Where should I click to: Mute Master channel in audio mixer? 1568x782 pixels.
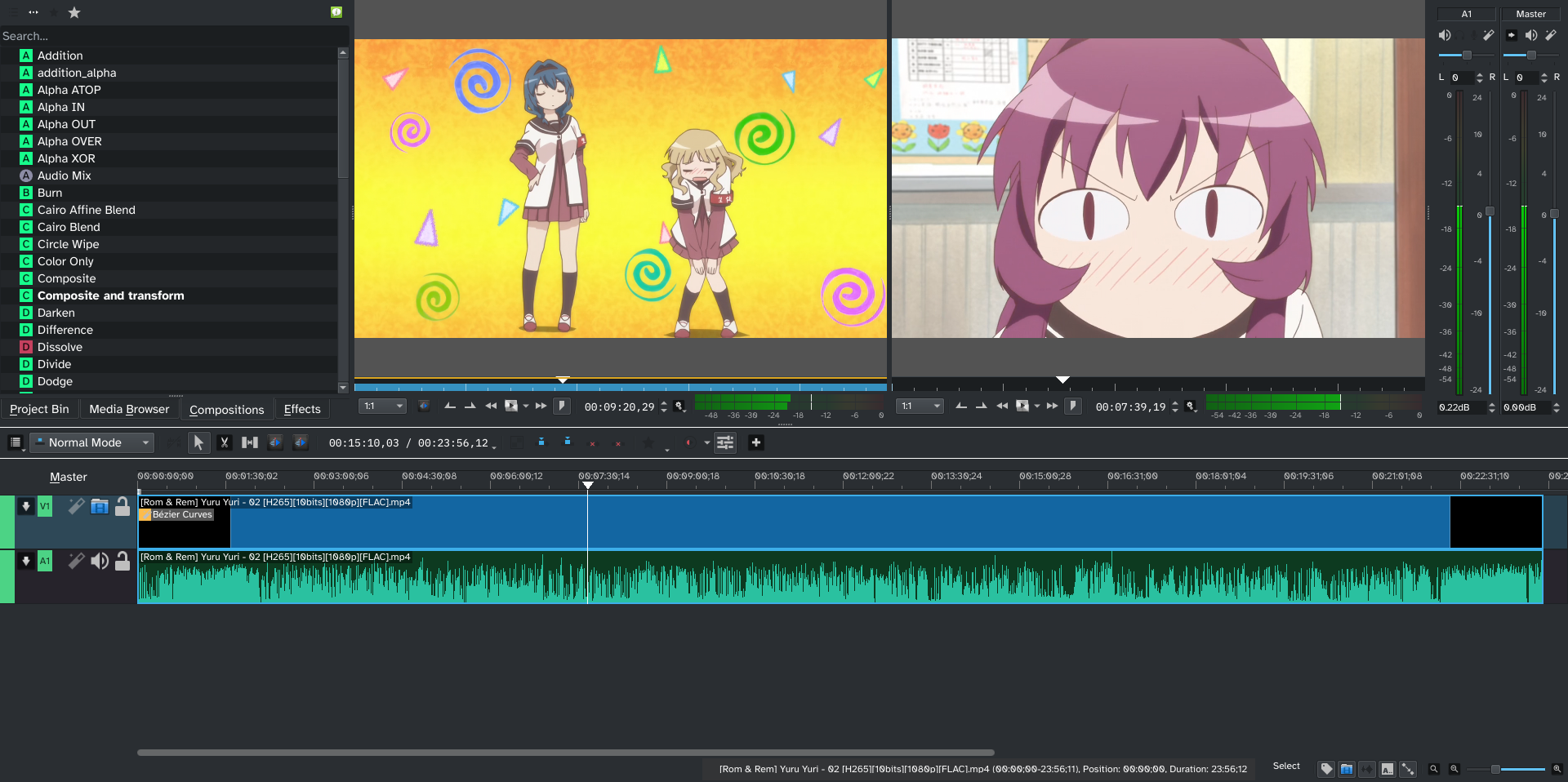coord(1531,35)
